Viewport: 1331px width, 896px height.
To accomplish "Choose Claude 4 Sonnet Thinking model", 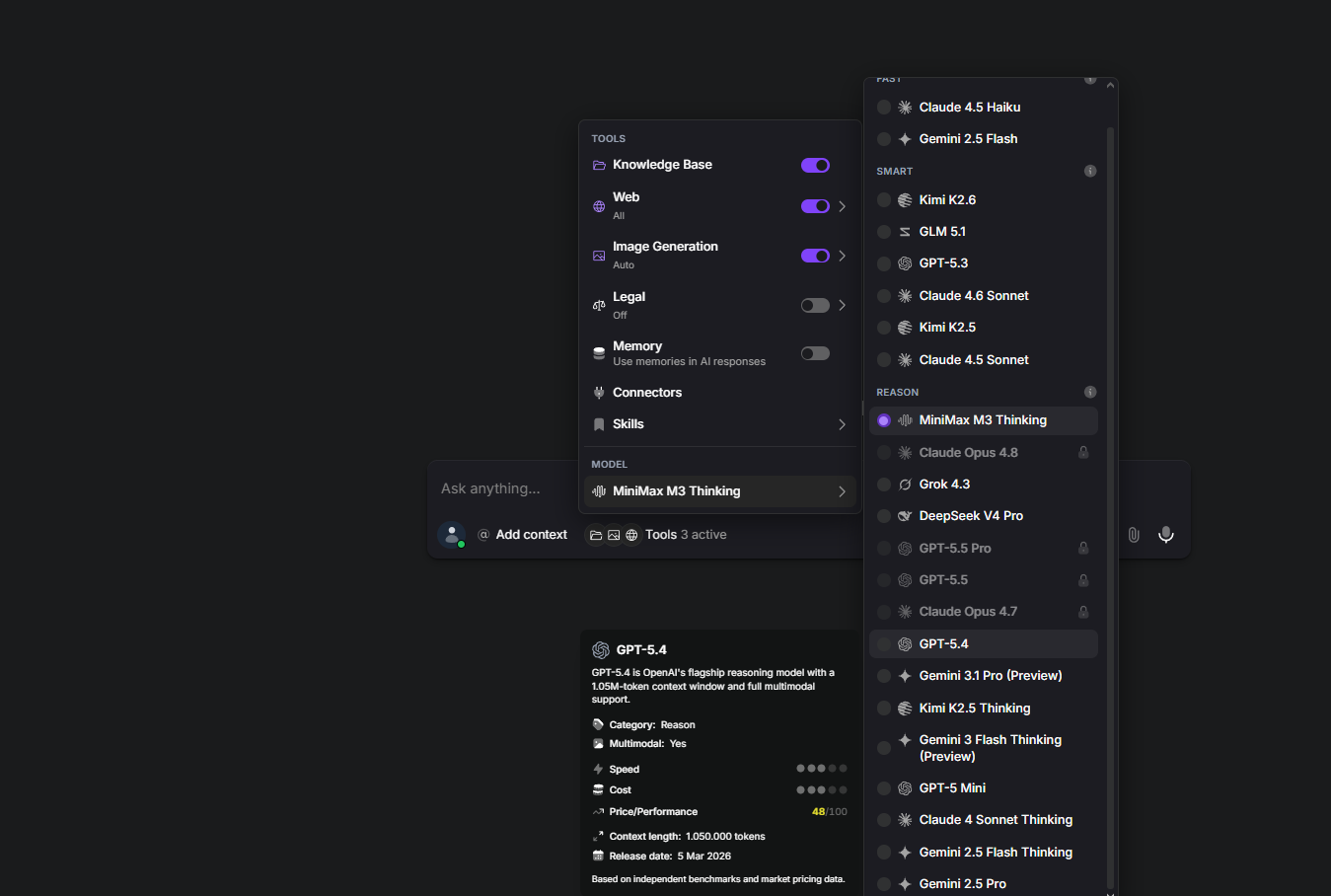I will click(x=984, y=820).
